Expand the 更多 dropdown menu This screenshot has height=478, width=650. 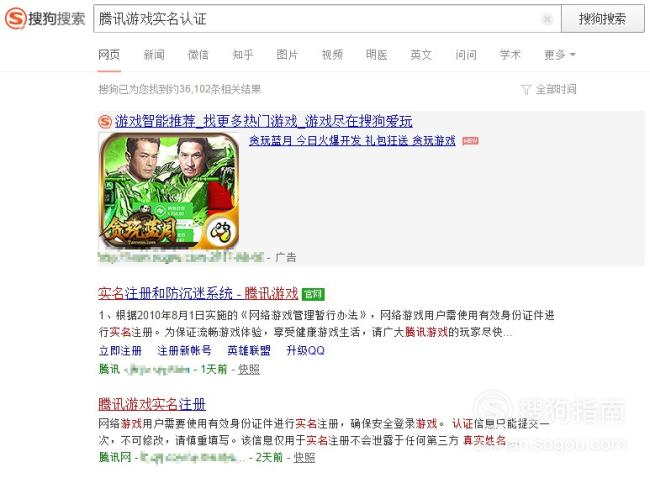[560, 55]
